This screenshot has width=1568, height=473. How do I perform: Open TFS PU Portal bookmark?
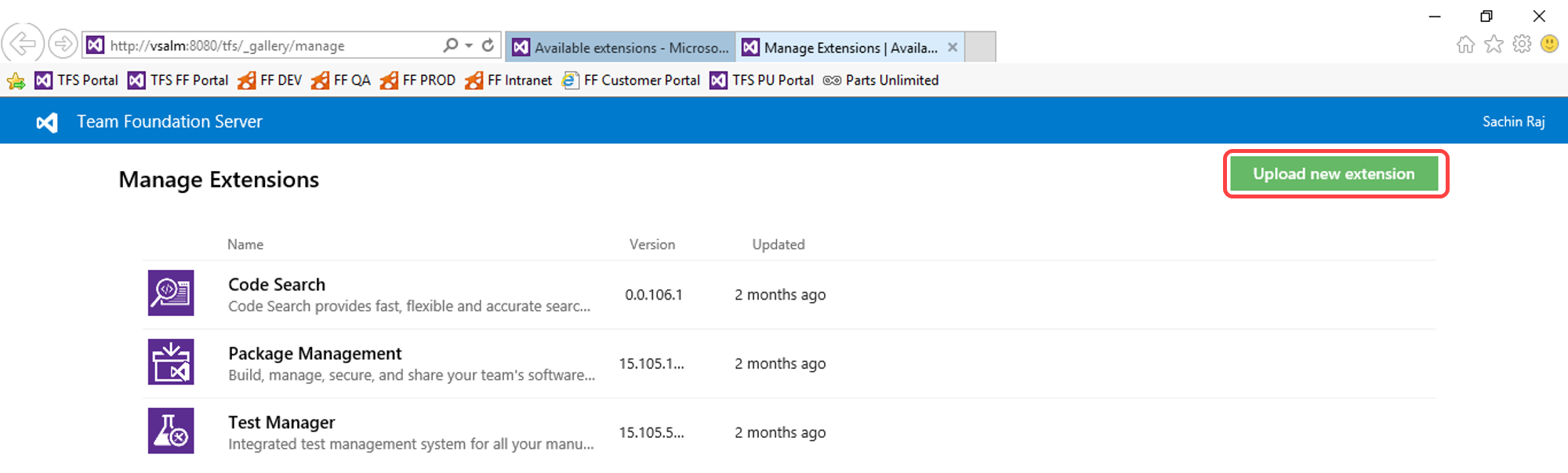(762, 80)
